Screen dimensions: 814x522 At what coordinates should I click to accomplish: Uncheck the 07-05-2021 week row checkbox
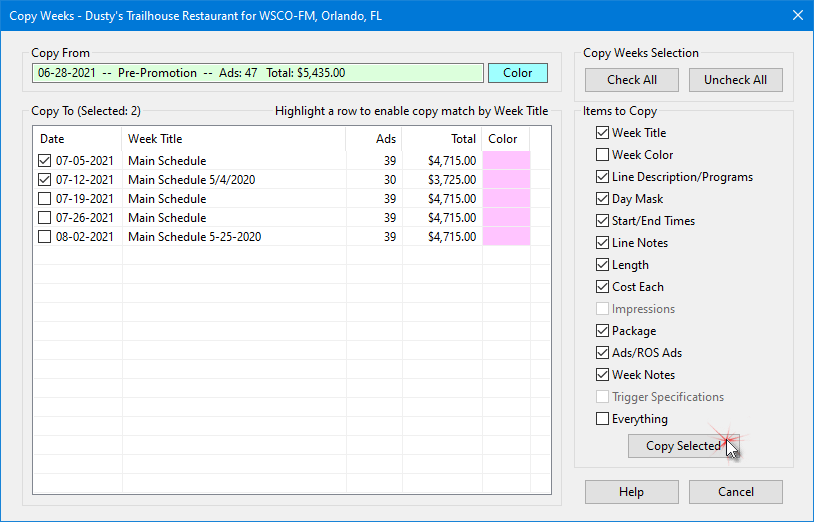pos(45,161)
